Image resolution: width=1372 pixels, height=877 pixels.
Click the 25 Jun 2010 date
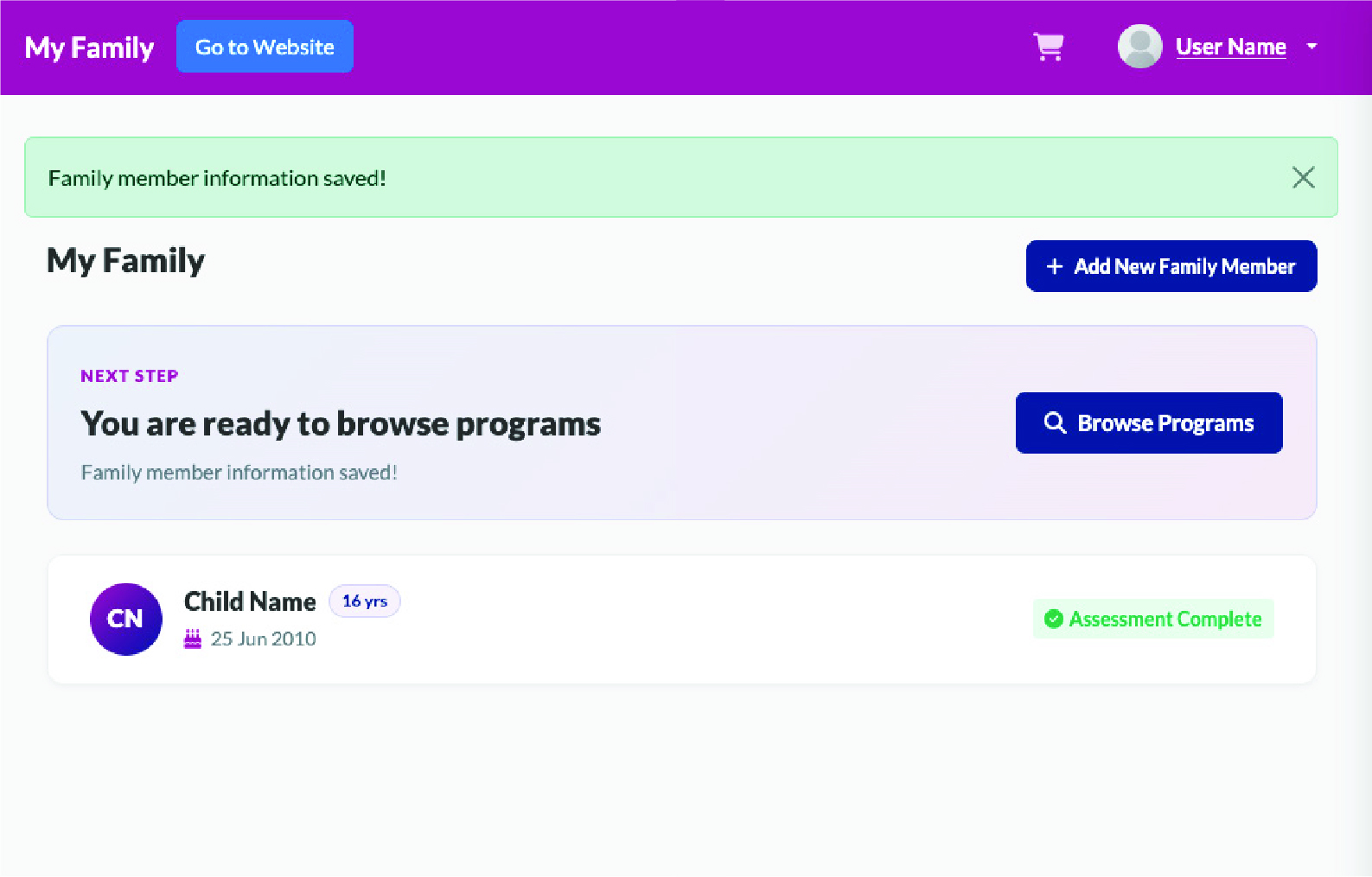pos(263,639)
